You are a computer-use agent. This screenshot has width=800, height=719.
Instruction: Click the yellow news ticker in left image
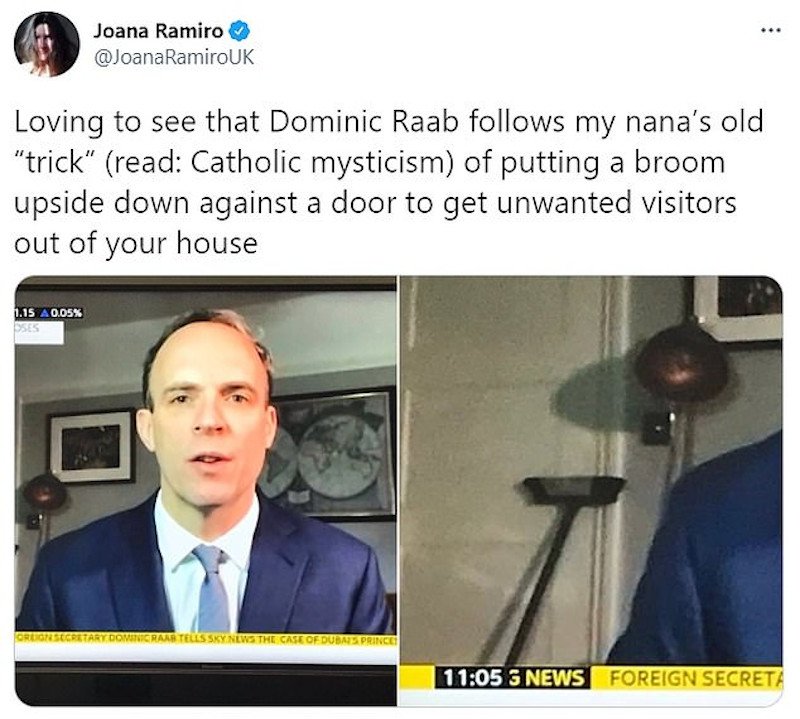coord(205,638)
